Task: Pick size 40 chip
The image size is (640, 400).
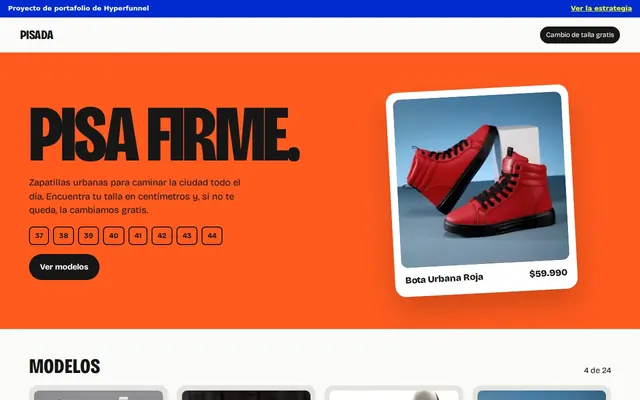Action: 113,236
